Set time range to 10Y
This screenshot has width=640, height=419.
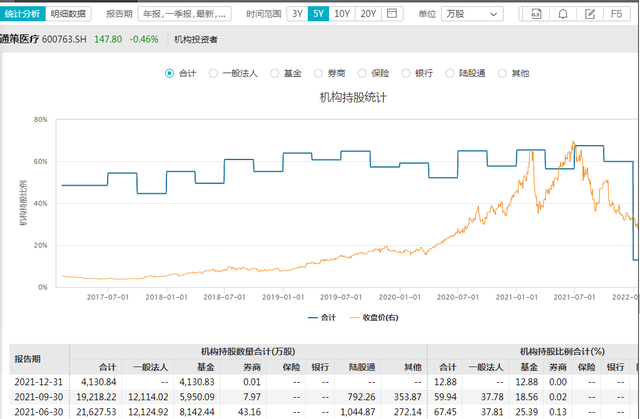click(342, 15)
